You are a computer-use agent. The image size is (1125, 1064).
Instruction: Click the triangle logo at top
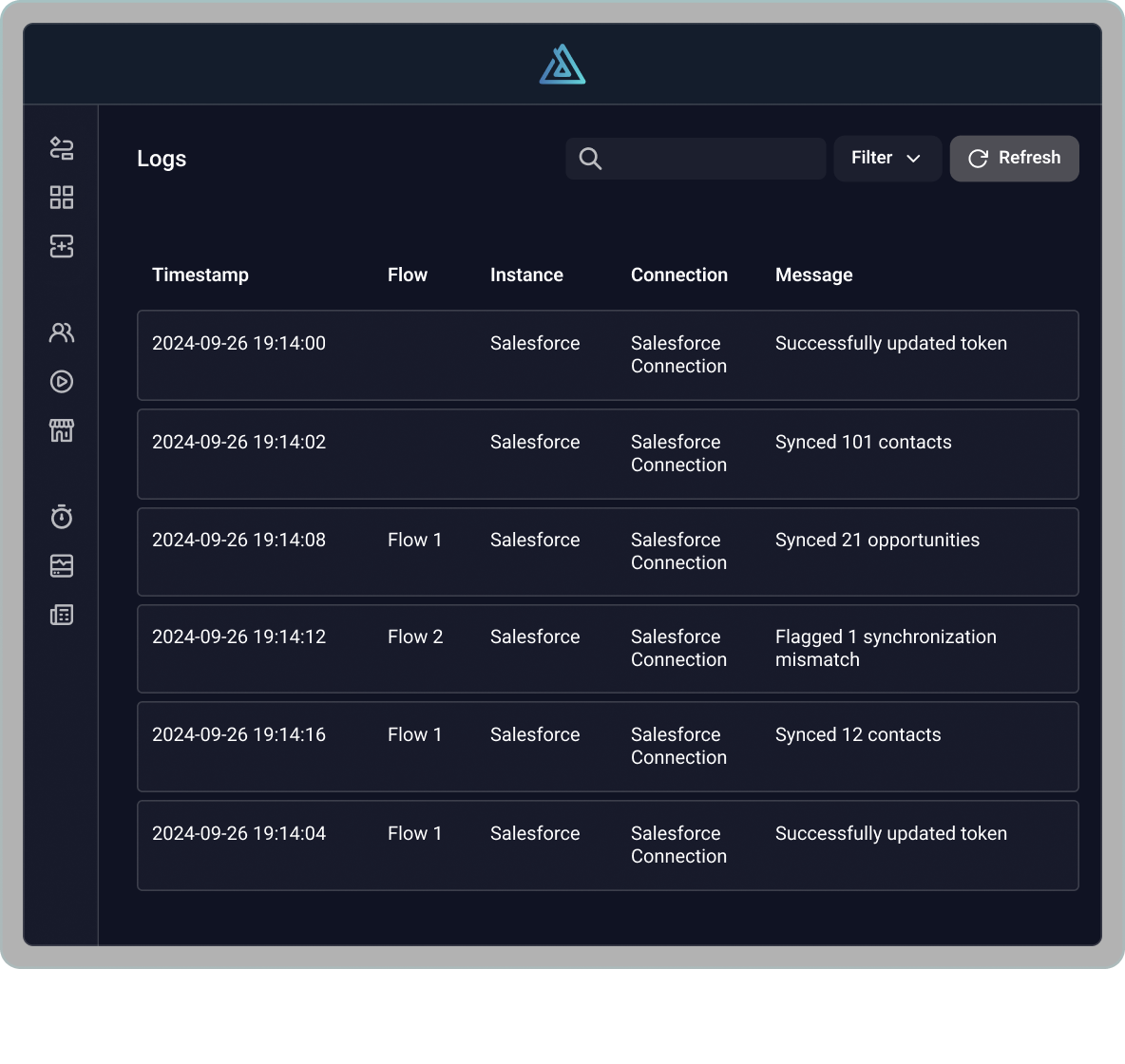562,65
